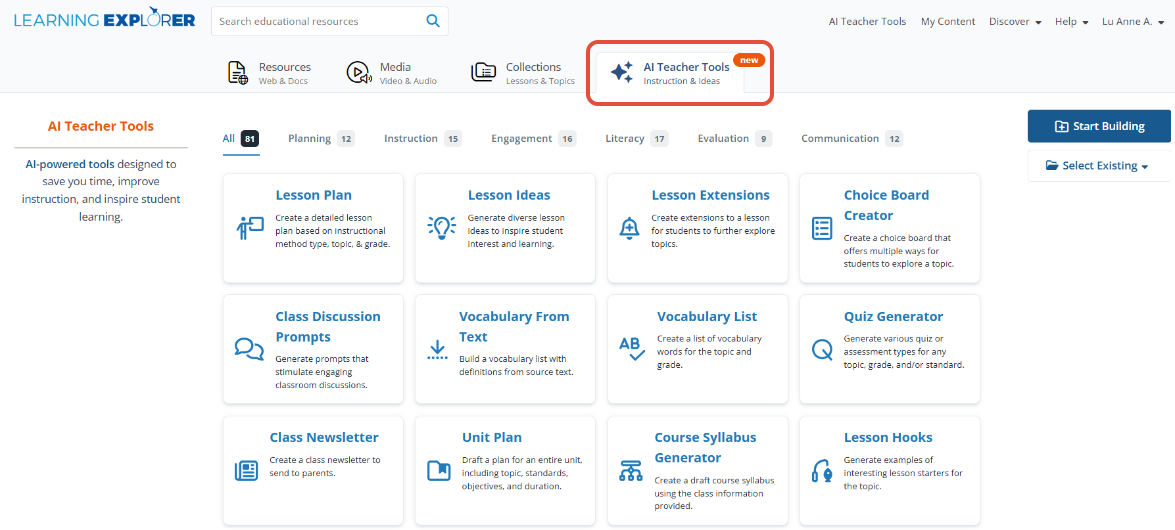Filter tools by Evaluation
The image size is (1175, 530).
point(735,139)
